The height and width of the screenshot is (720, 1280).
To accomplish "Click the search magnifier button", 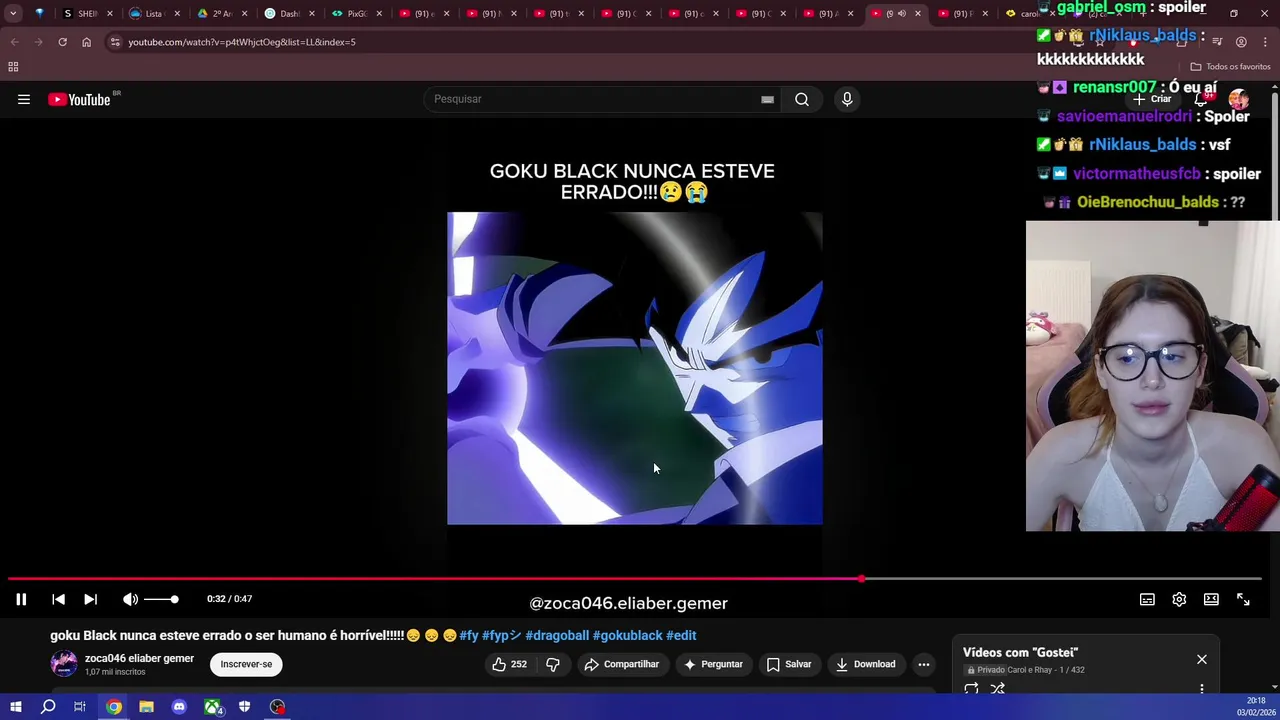I will coord(802,99).
